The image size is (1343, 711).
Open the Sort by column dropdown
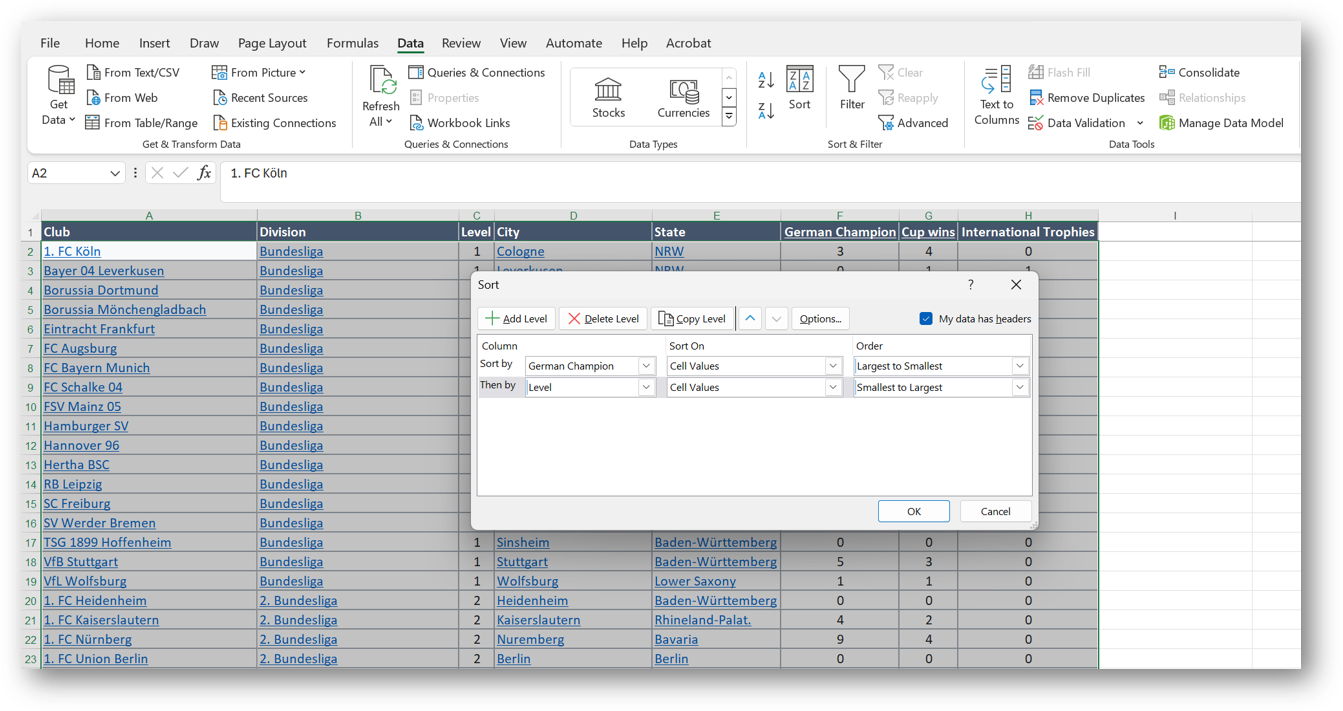click(646, 366)
